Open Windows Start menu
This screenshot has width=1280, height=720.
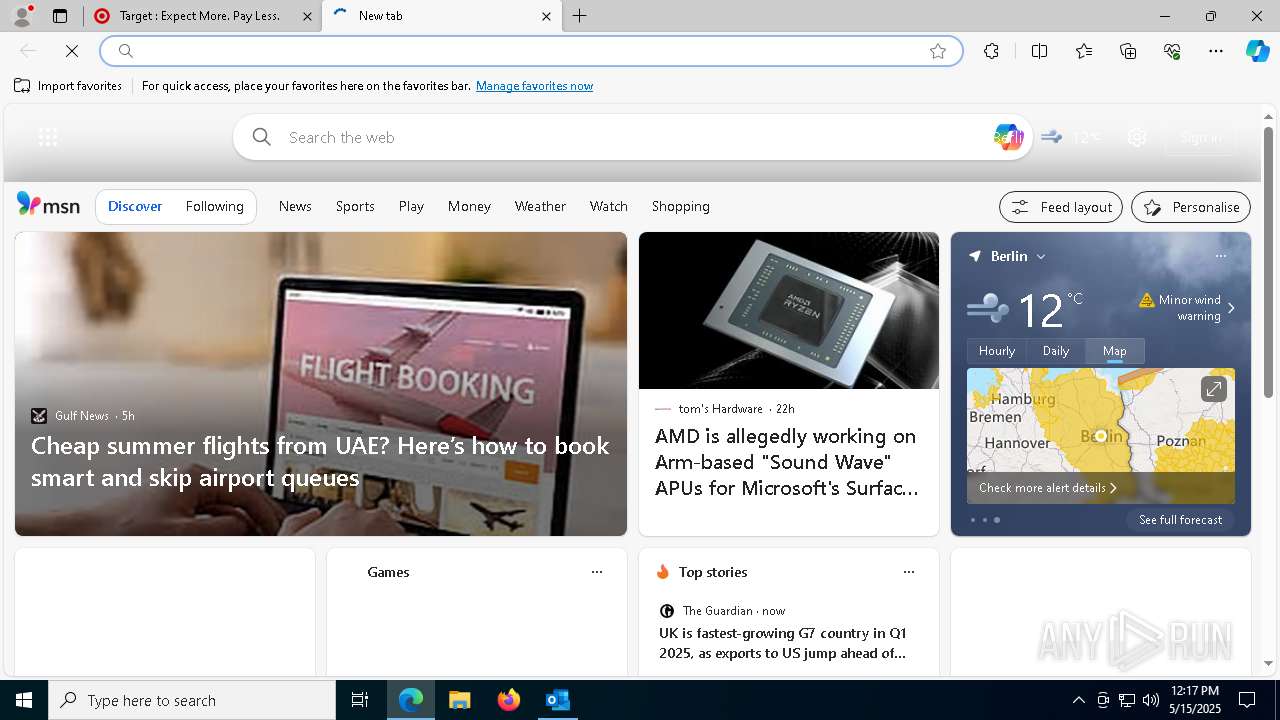(x=24, y=700)
